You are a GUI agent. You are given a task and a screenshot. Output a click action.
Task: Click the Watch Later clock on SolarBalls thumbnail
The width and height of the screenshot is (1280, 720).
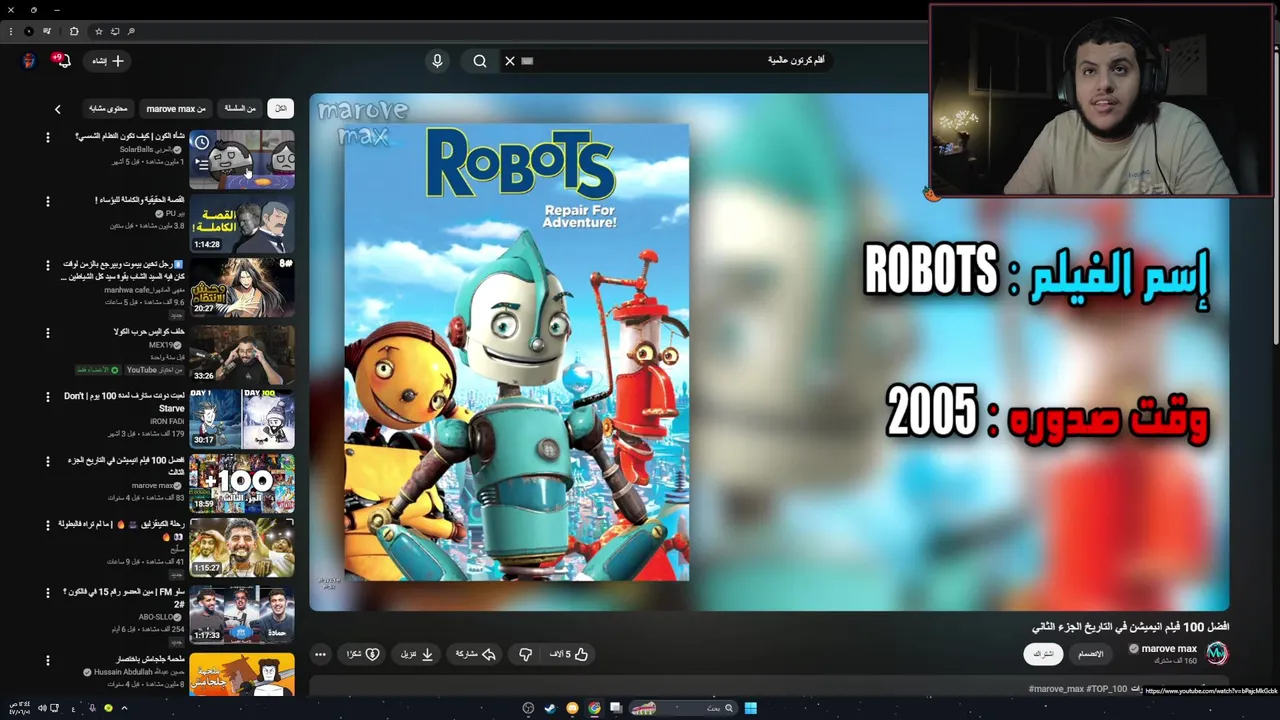click(202, 142)
